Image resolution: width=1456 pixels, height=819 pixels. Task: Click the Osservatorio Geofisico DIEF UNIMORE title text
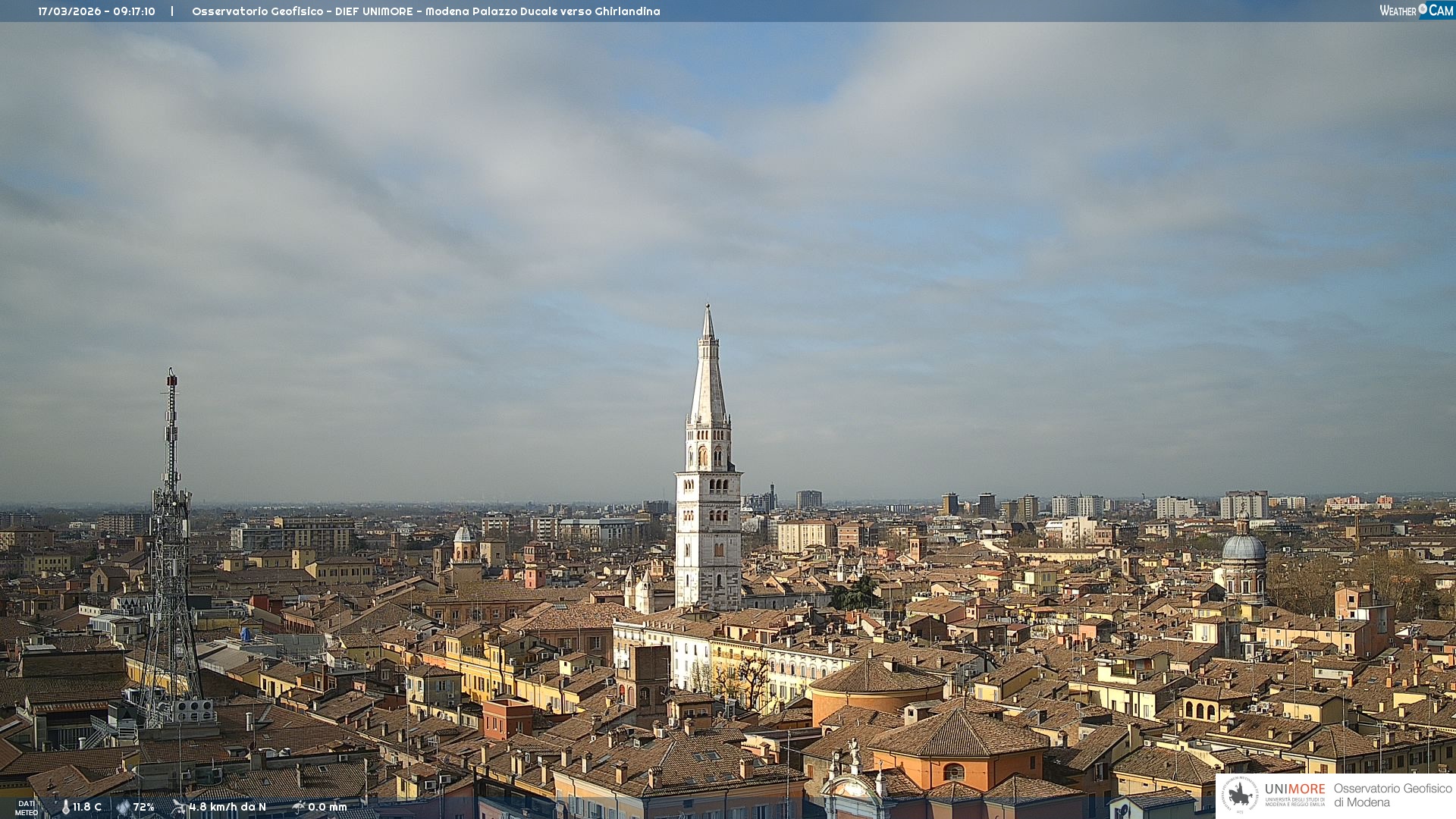[303, 11]
